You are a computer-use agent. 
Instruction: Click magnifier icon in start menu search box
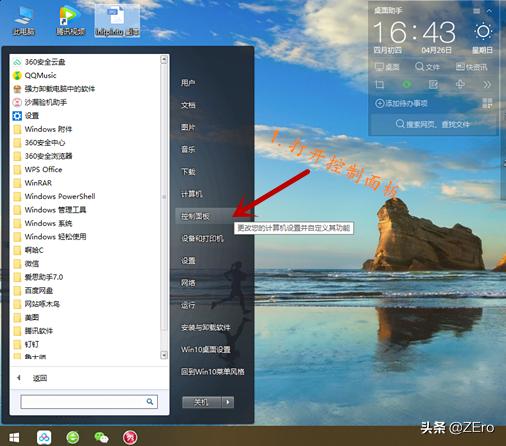point(150,402)
